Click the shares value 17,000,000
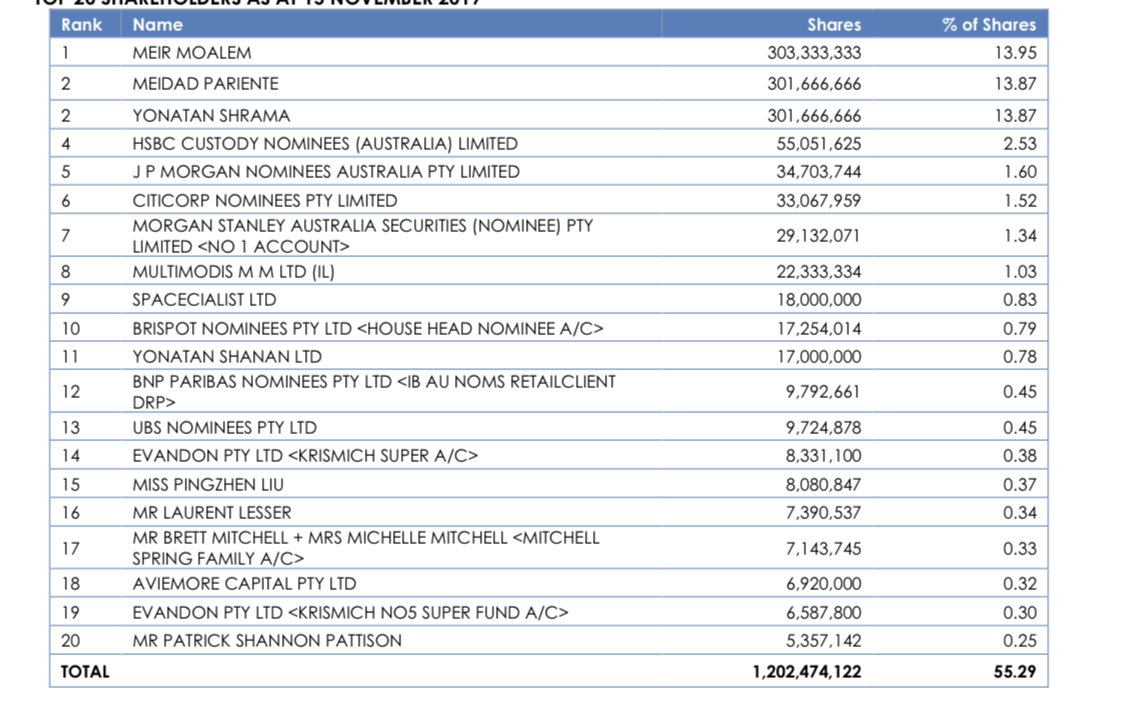This screenshot has width=1125, height=711. click(819, 357)
